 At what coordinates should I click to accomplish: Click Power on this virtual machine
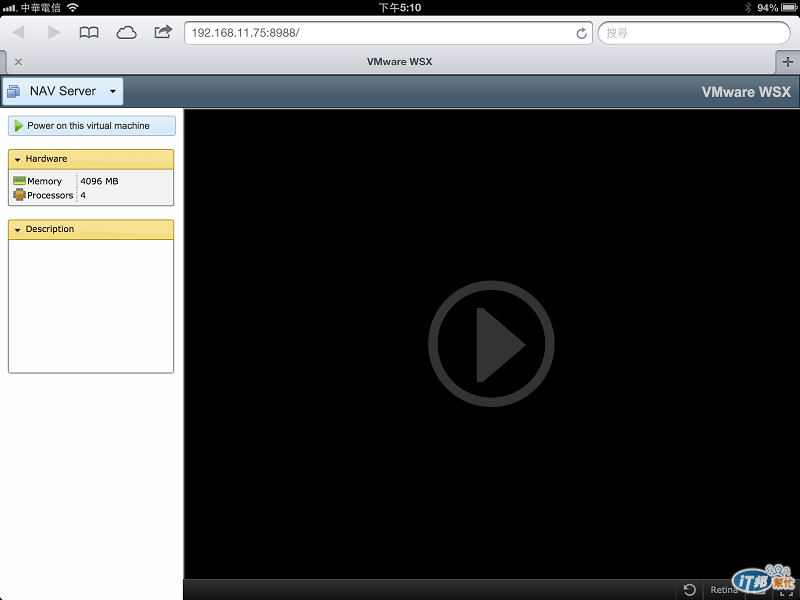click(92, 126)
